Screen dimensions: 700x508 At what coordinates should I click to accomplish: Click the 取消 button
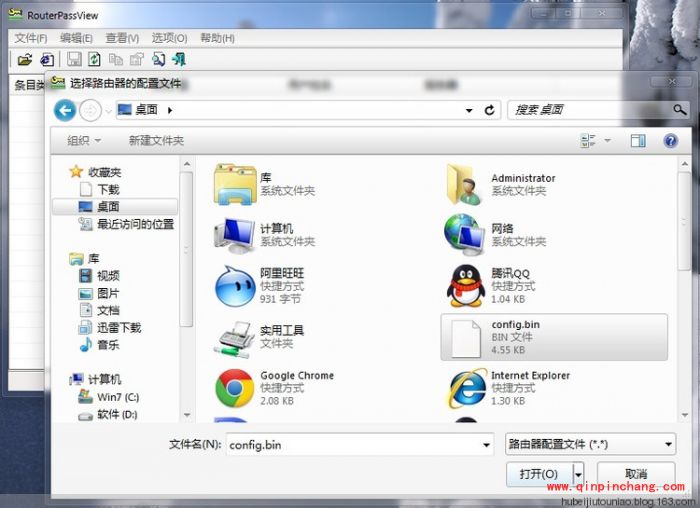pos(636,474)
